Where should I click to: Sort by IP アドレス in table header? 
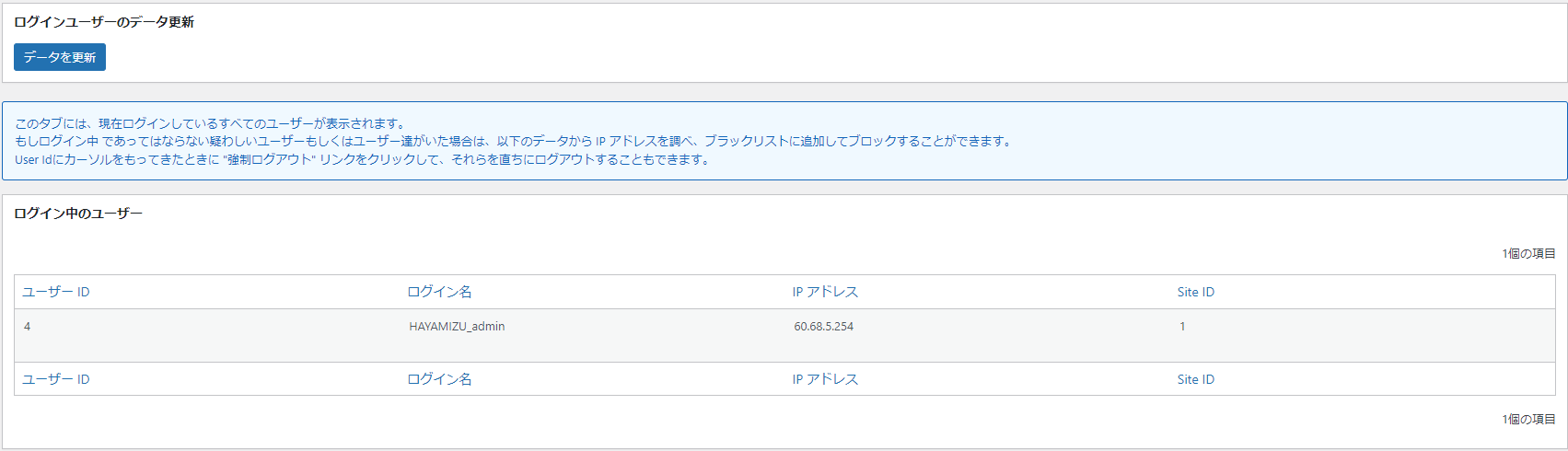coord(825,292)
